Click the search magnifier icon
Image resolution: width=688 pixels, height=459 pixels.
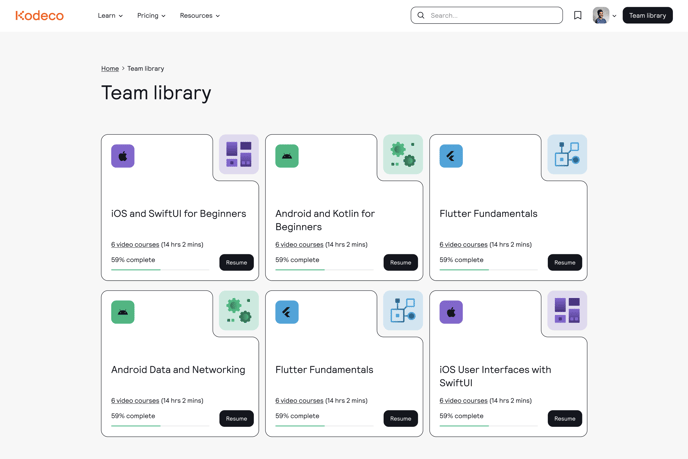421,15
